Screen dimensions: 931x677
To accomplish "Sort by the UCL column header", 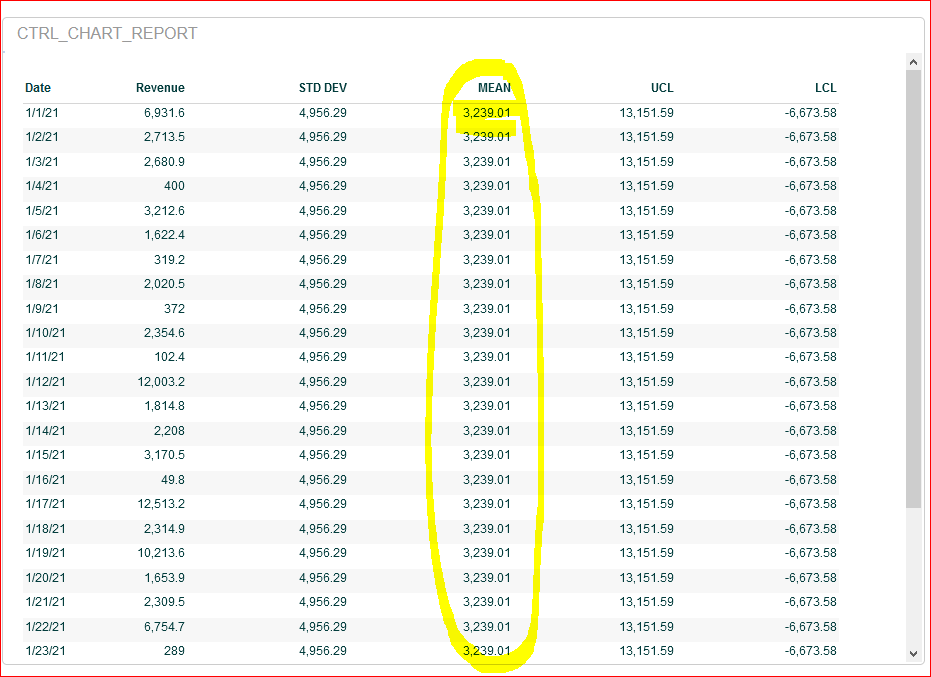I will tap(662, 88).
